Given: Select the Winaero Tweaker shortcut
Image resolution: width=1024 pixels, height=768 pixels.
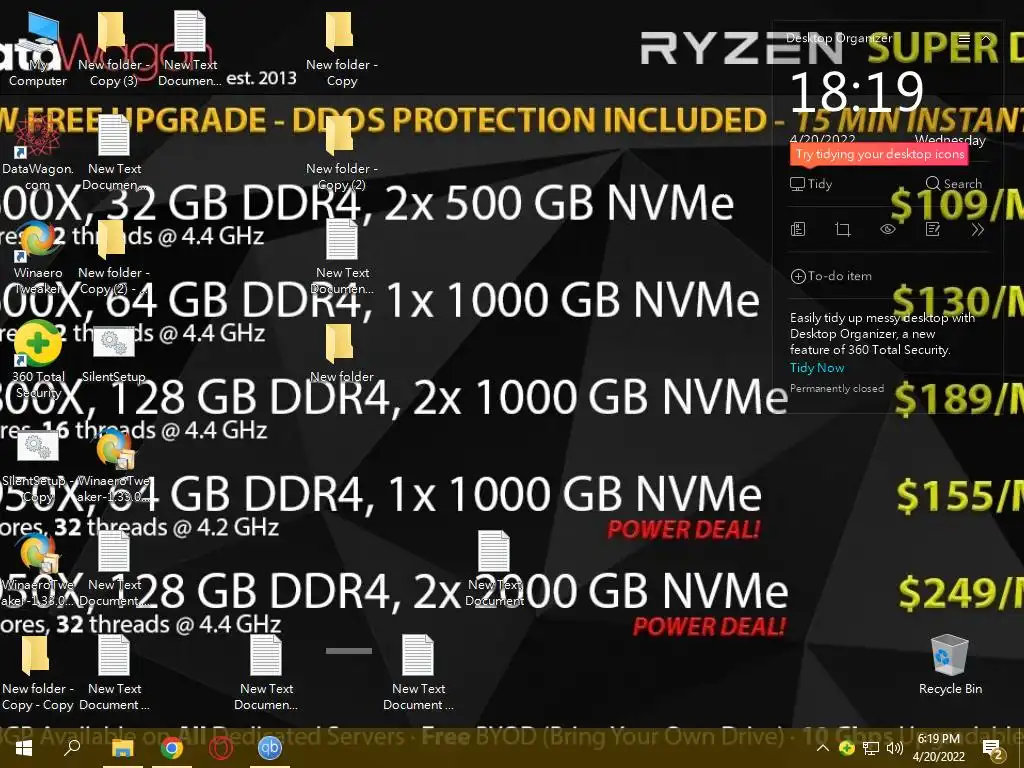Looking at the screenshot, I should [x=38, y=258].
